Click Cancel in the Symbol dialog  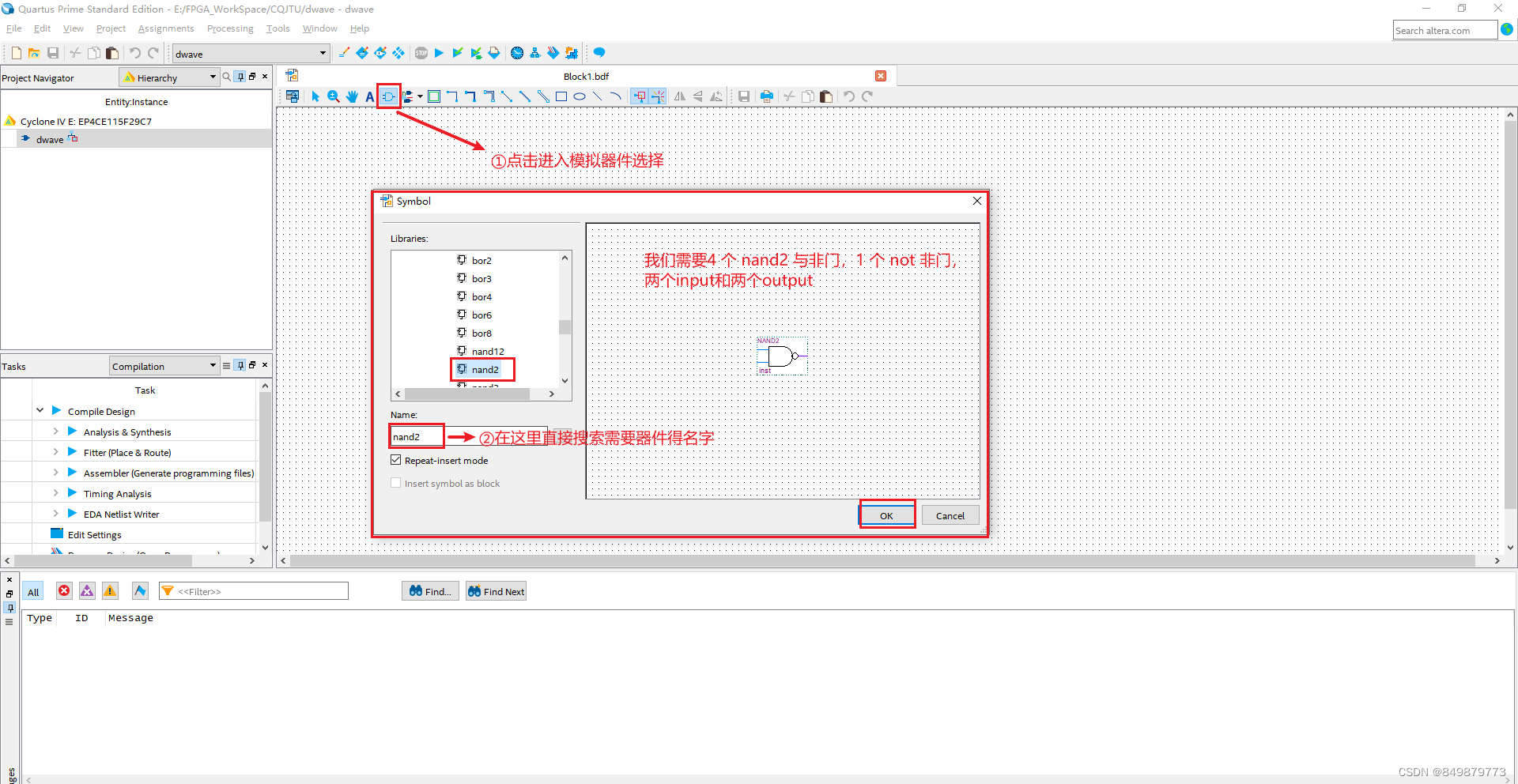click(x=950, y=515)
